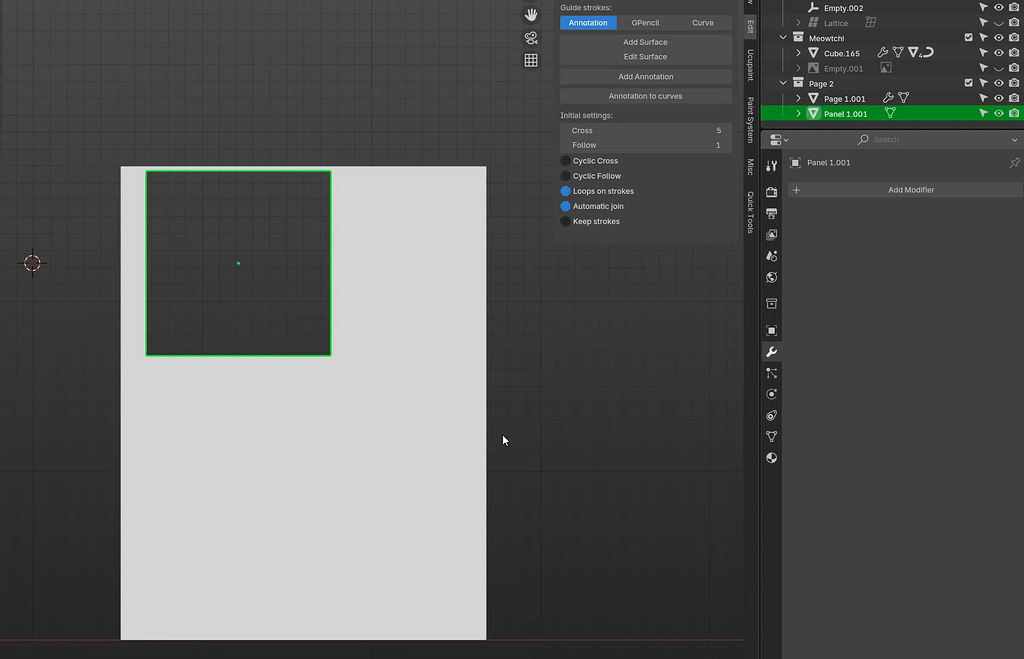Open Material properties tab
The height and width of the screenshot is (659, 1024).
(771, 458)
